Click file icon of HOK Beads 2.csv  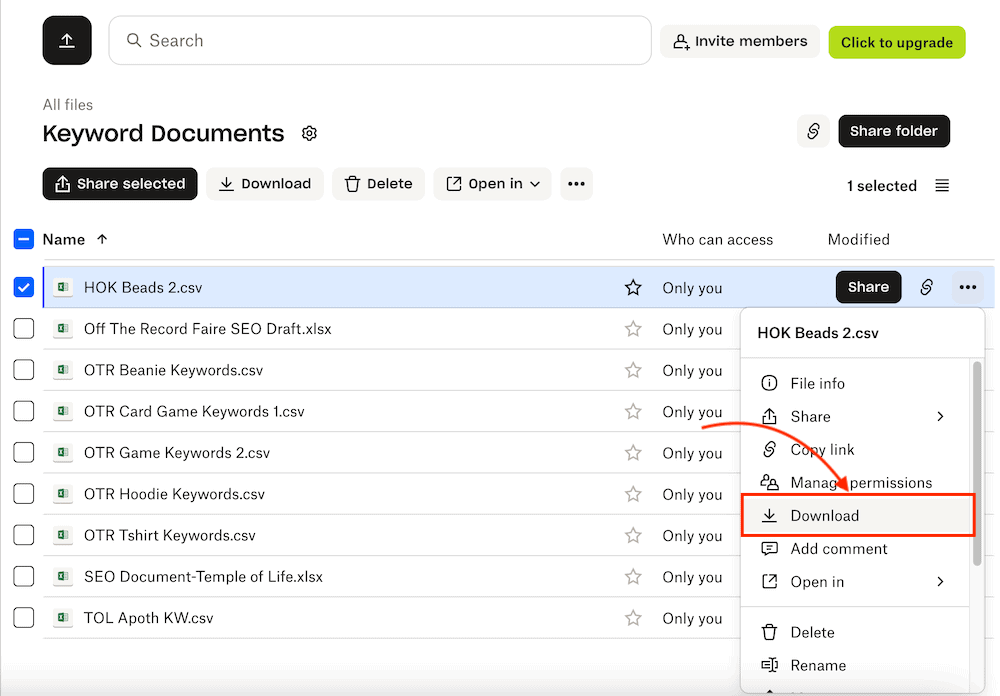click(62, 287)
